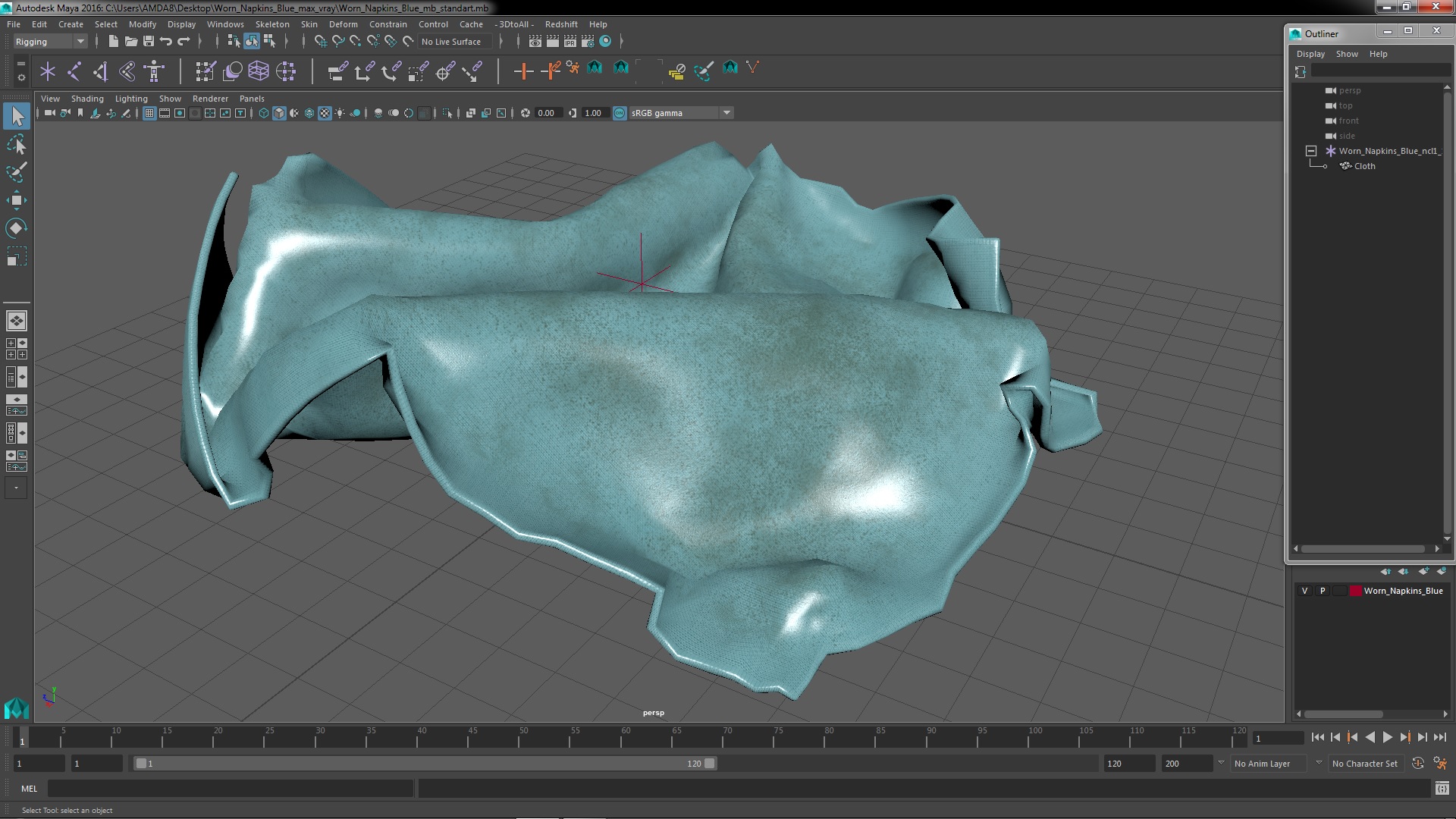1456x819 pixels.
Task: Open Render View clapperboard with eye icon
Action: [x=535, y=41]
